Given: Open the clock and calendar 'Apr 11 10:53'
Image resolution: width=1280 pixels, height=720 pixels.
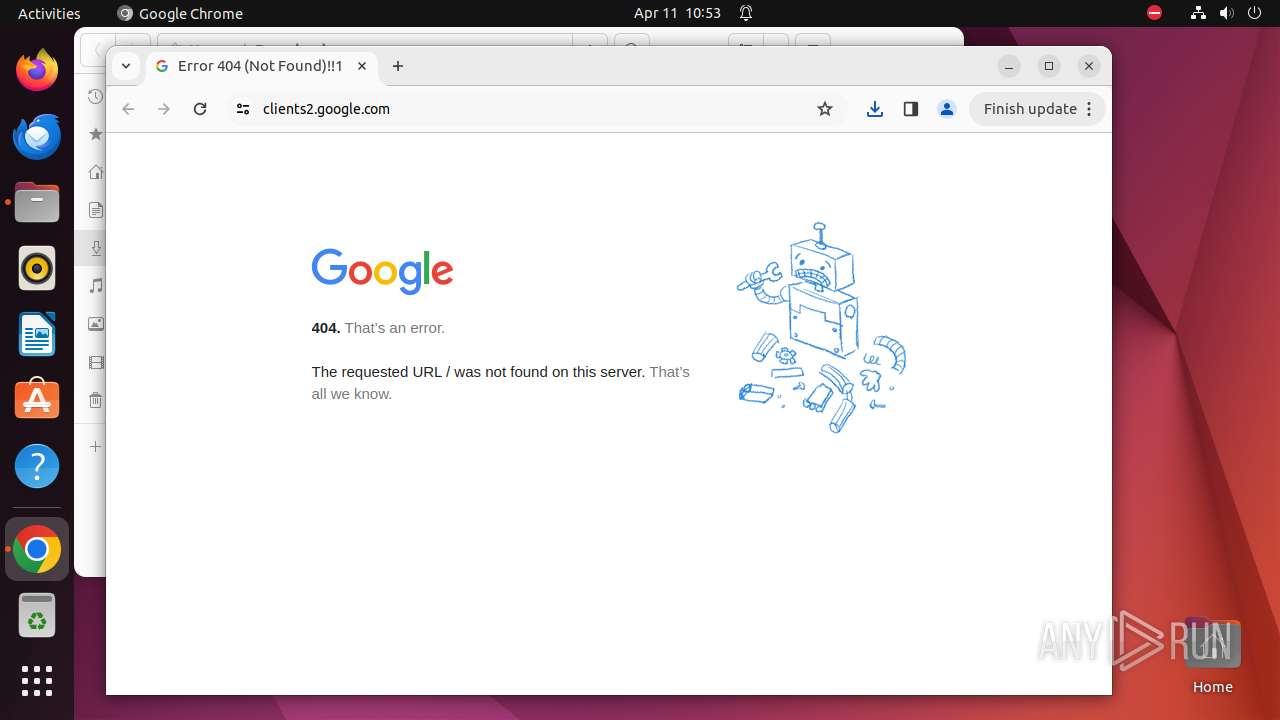Looking at the screenshot, I should (x=677, y=13).
